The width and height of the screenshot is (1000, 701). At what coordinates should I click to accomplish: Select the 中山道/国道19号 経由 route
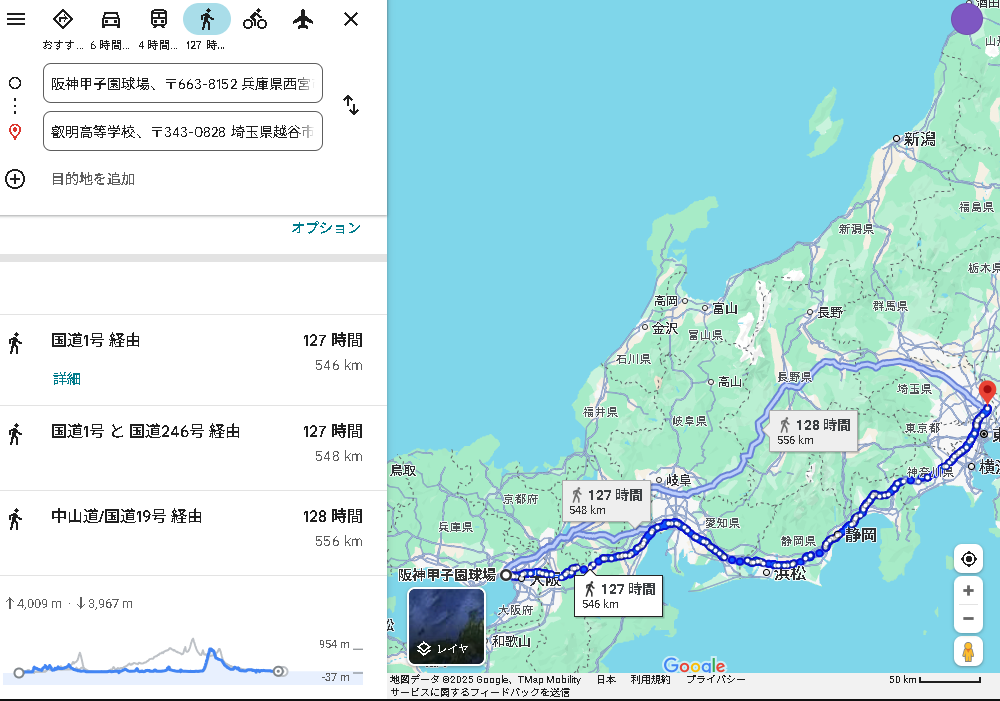193,533
